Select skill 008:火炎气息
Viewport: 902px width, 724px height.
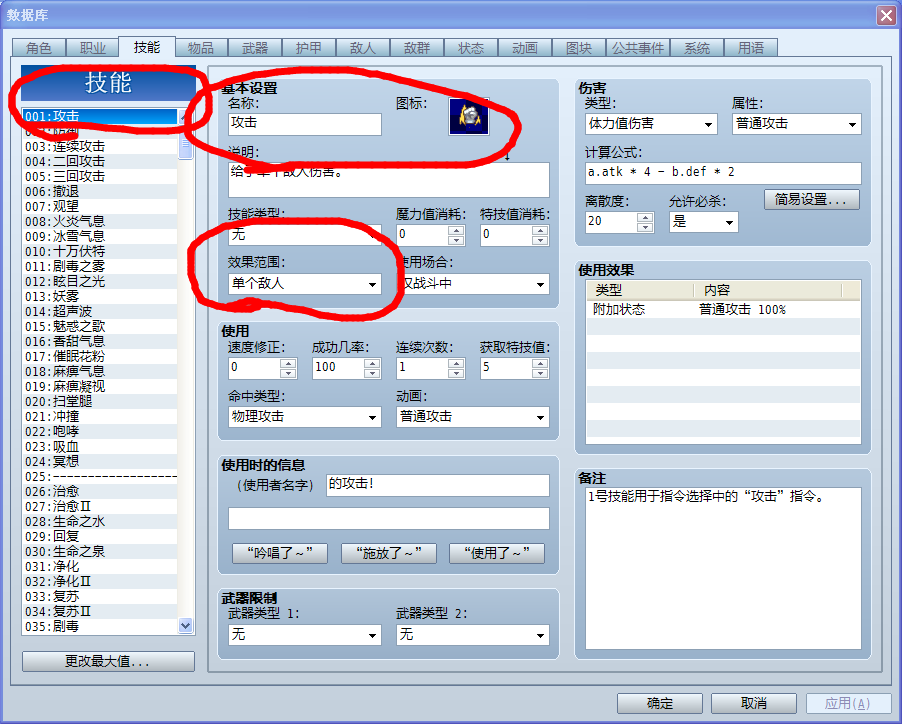pyautogui.click(x=100, y=221)
